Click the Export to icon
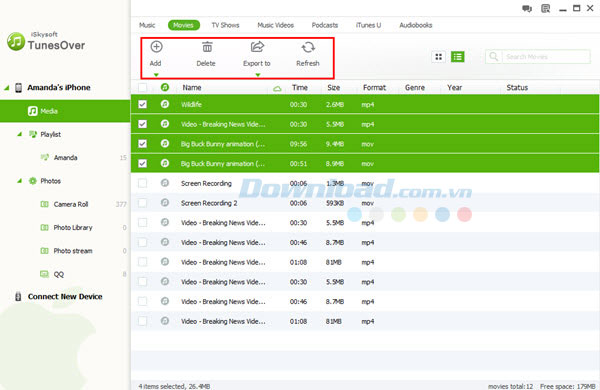The width and height of the screenshot is (600, 390). click(x=257, y=47)
